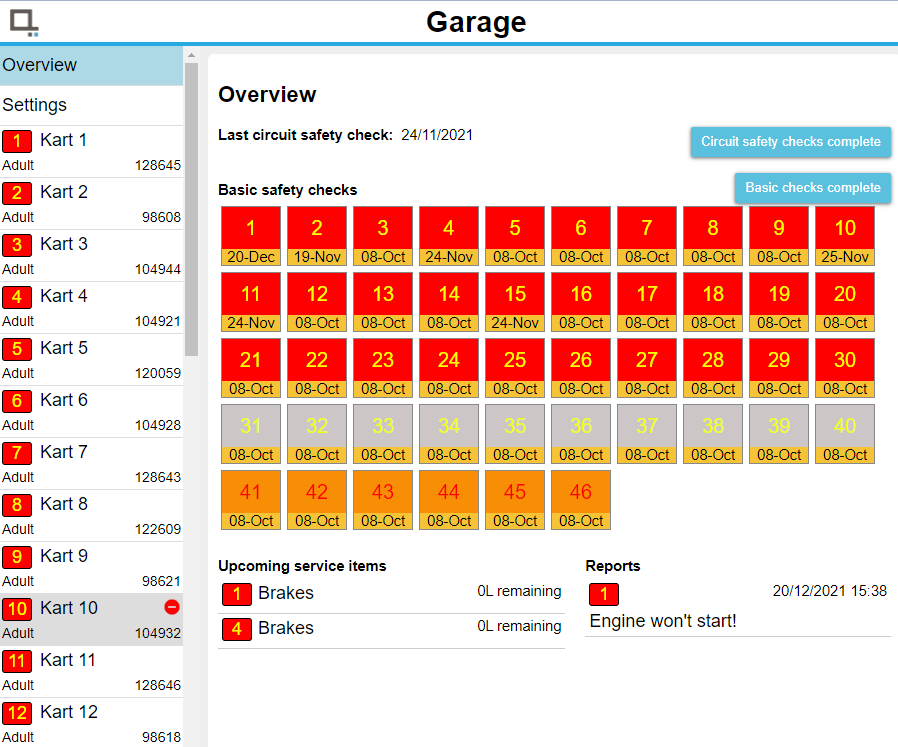Choose Kart 10 in the sidebar
Screen dimensions: 898x747
click(92, 619)
